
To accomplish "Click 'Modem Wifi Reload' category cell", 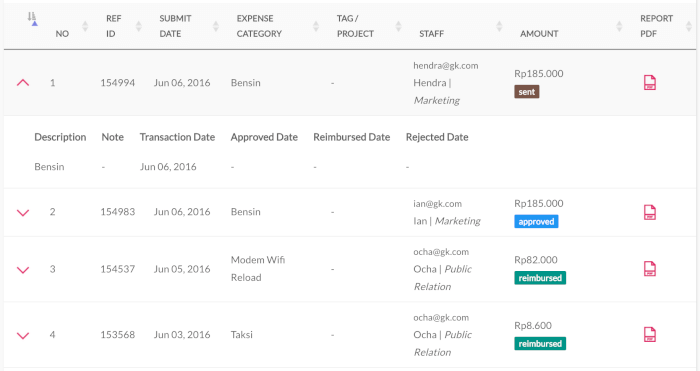I will pos(258,269).
